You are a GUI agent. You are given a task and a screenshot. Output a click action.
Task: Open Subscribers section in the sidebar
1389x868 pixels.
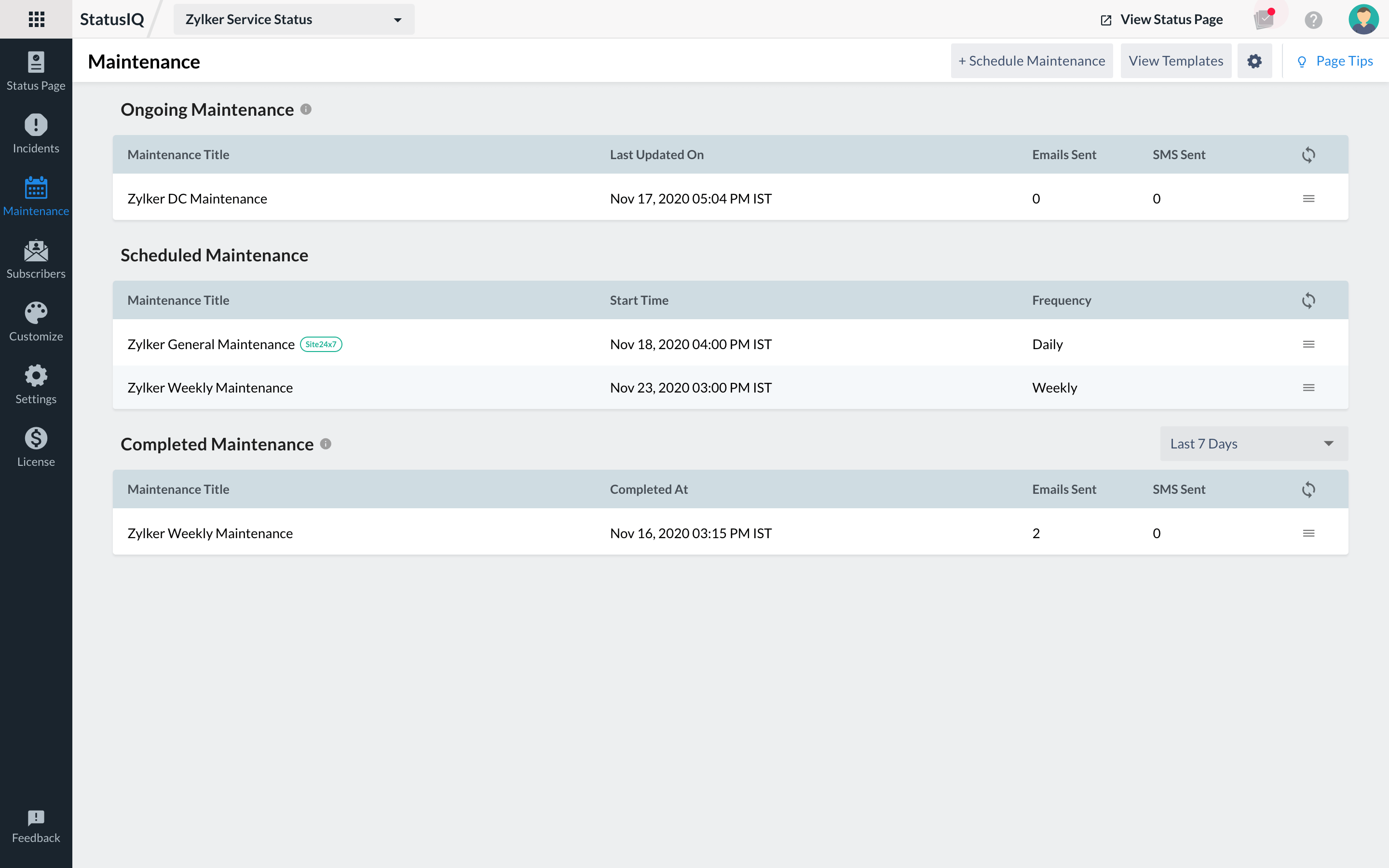(36, 259)
